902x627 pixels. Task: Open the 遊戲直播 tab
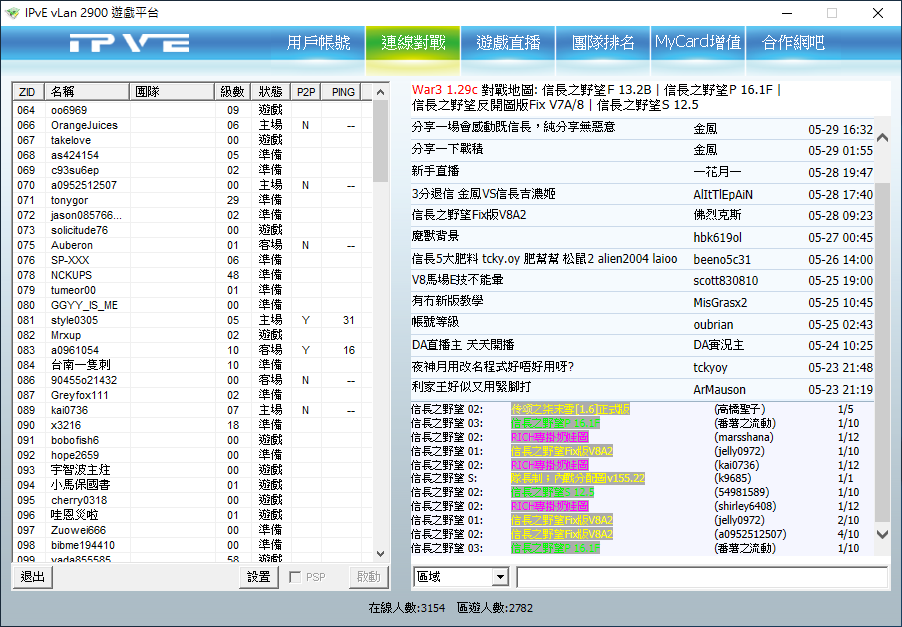tap(508, 43)
